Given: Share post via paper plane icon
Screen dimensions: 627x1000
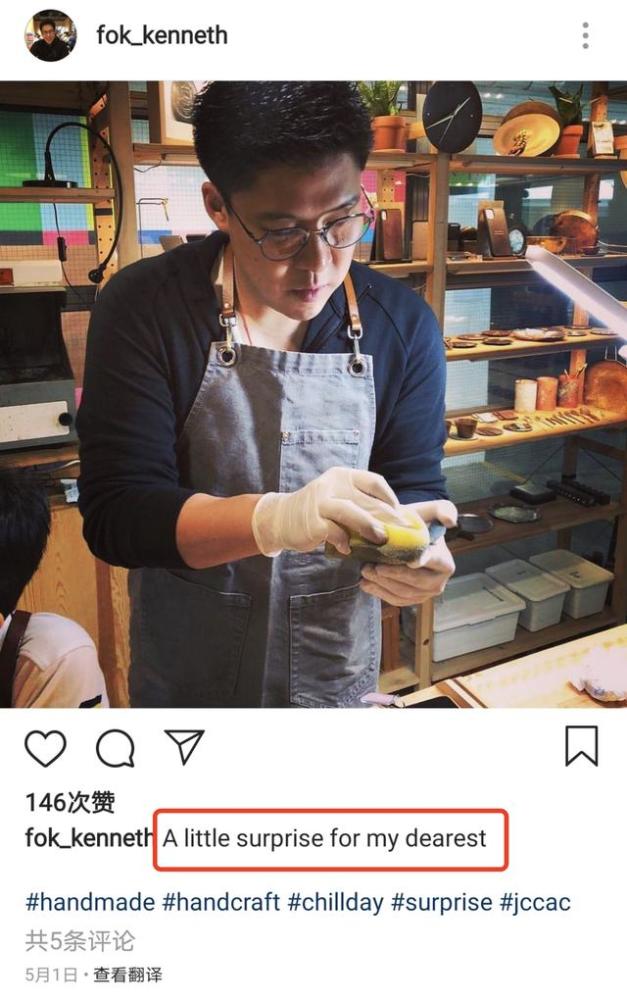Looking at the screenshot, I should click(184, 746).
